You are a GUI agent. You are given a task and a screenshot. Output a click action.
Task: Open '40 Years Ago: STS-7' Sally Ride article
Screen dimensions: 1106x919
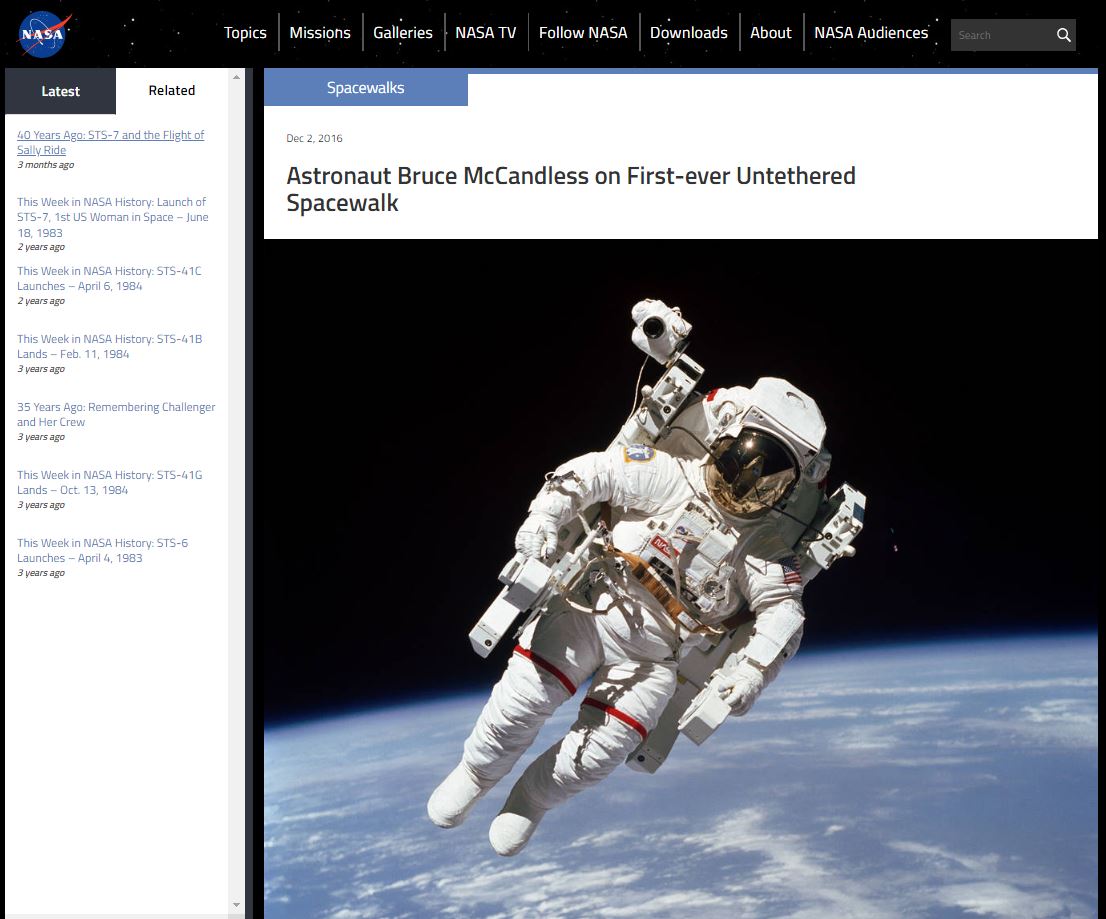coord(111,142)
